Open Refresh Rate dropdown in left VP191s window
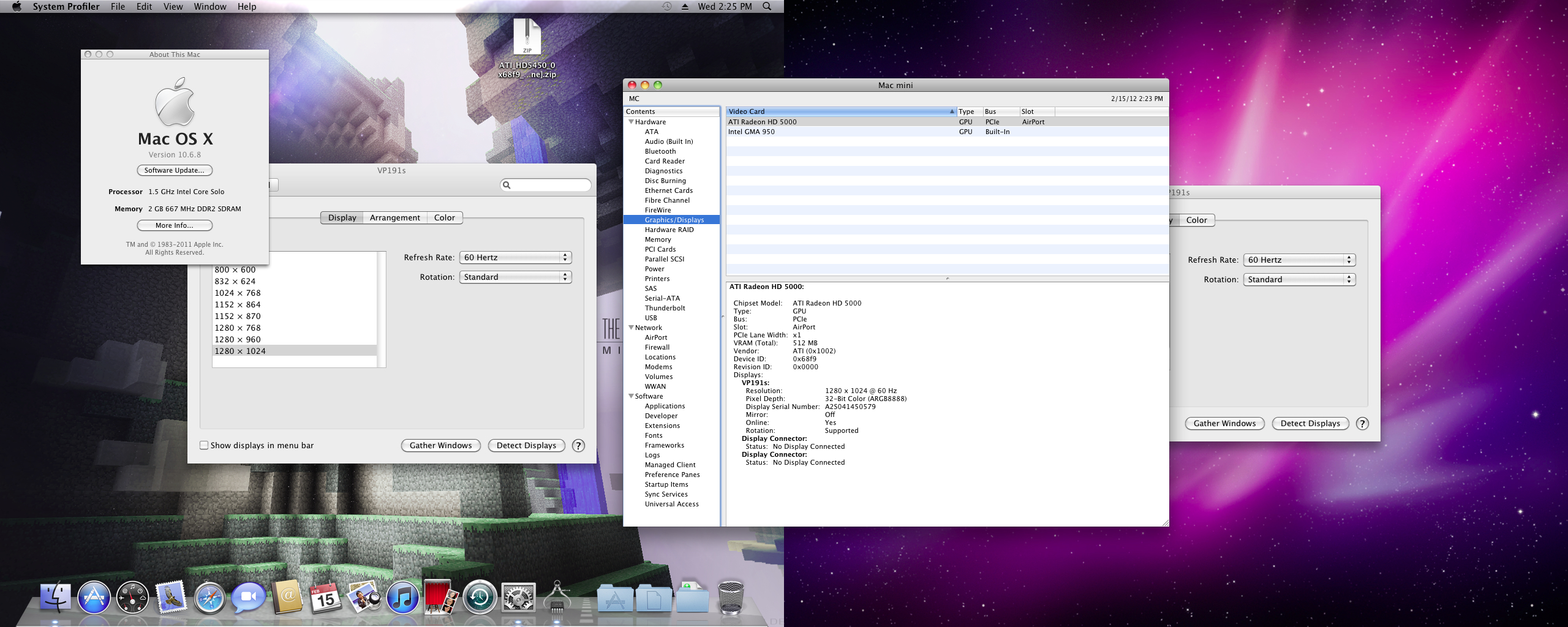The image size is (1568, 627). coord(516,258)
